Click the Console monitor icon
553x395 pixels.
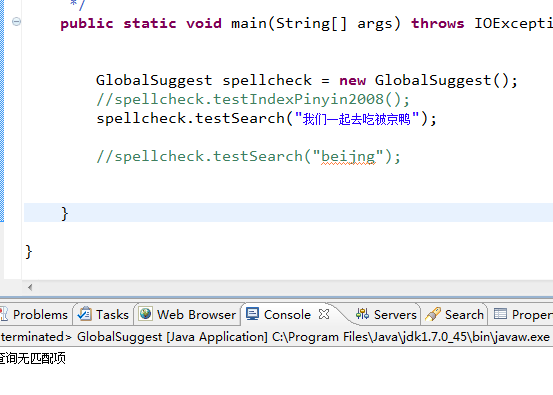coord(253,314)
